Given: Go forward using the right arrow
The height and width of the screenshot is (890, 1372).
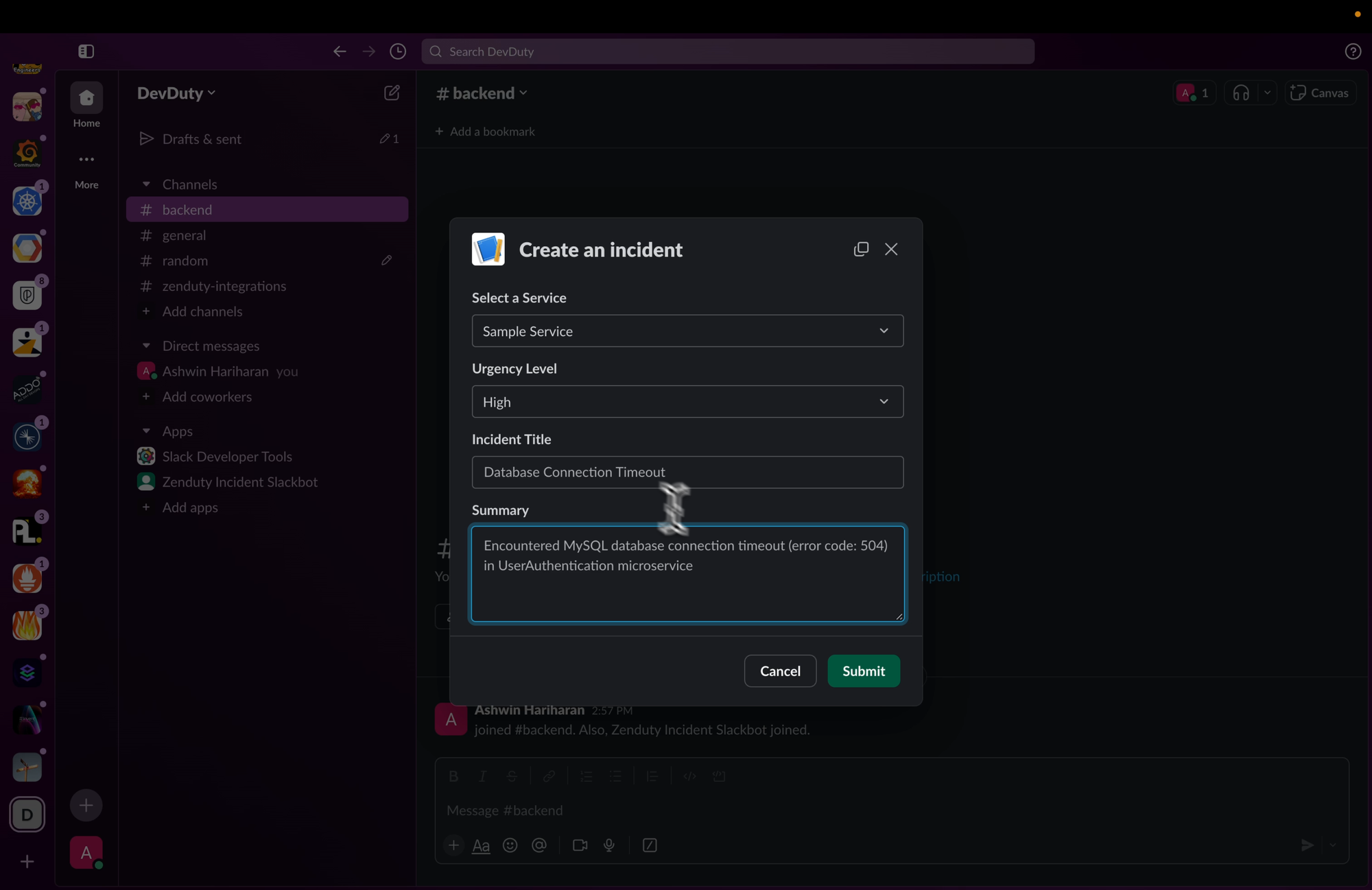Looking at the screenshot, I should coord(369,51).
